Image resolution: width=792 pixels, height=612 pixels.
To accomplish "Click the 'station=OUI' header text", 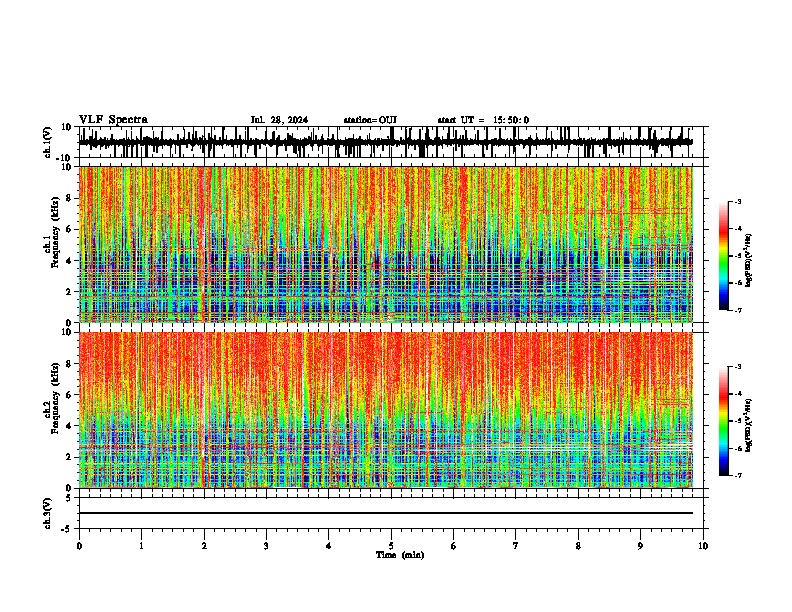I will (370, 120).
